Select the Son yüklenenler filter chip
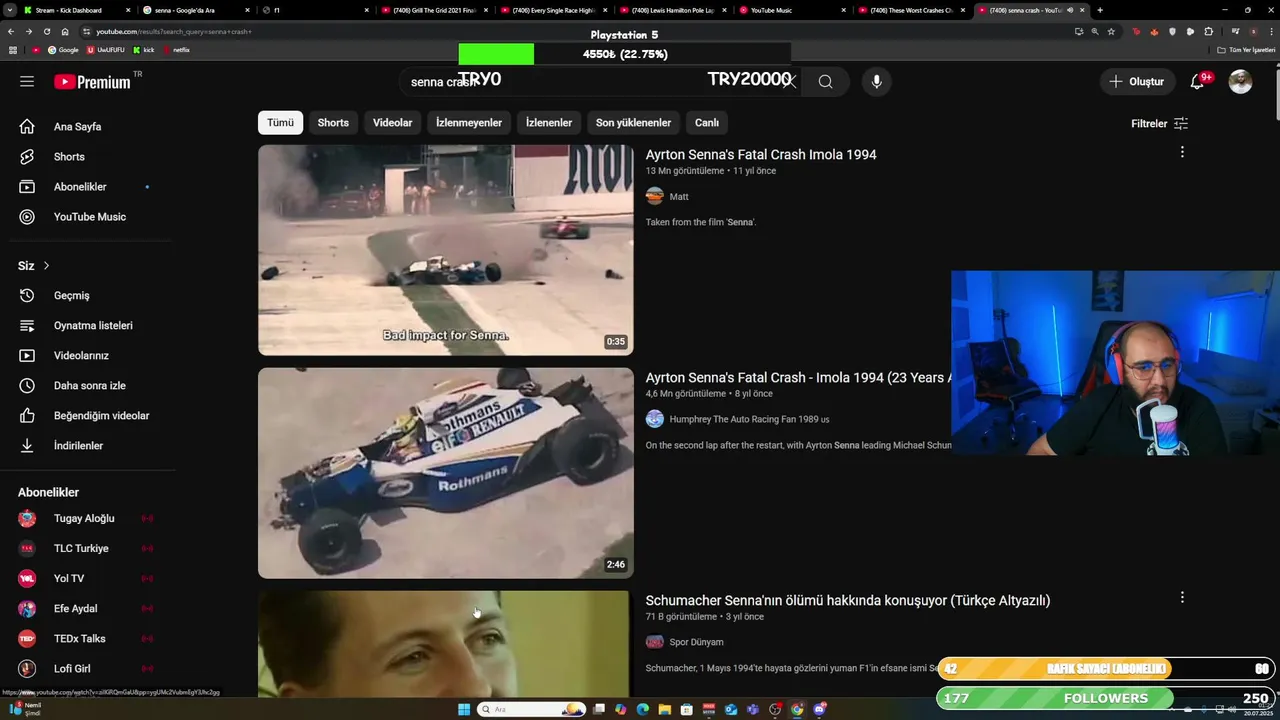This screenshot has width=1280, height=720. pos(633,123)
